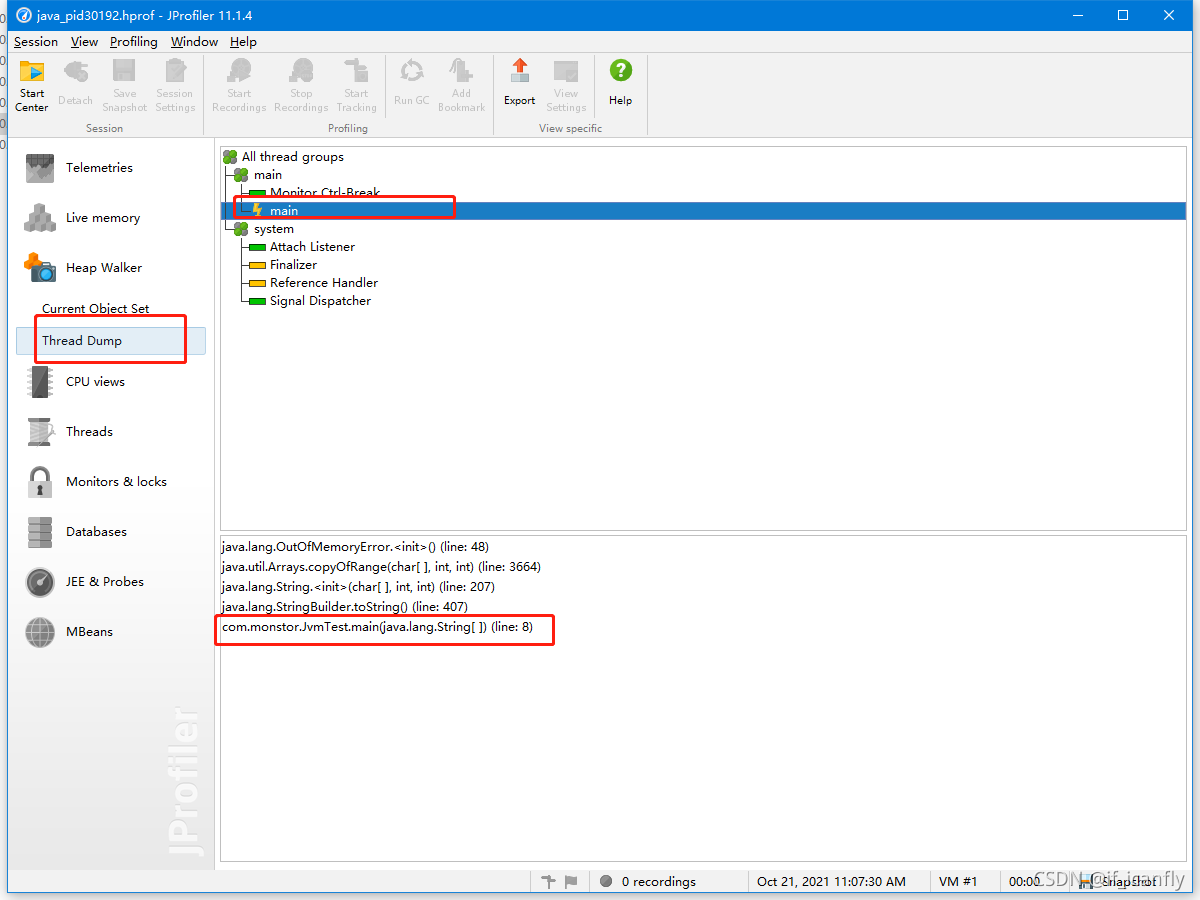Open the Live memory section icon
The height and width of the screenshot is (900, 1200).
40,218
